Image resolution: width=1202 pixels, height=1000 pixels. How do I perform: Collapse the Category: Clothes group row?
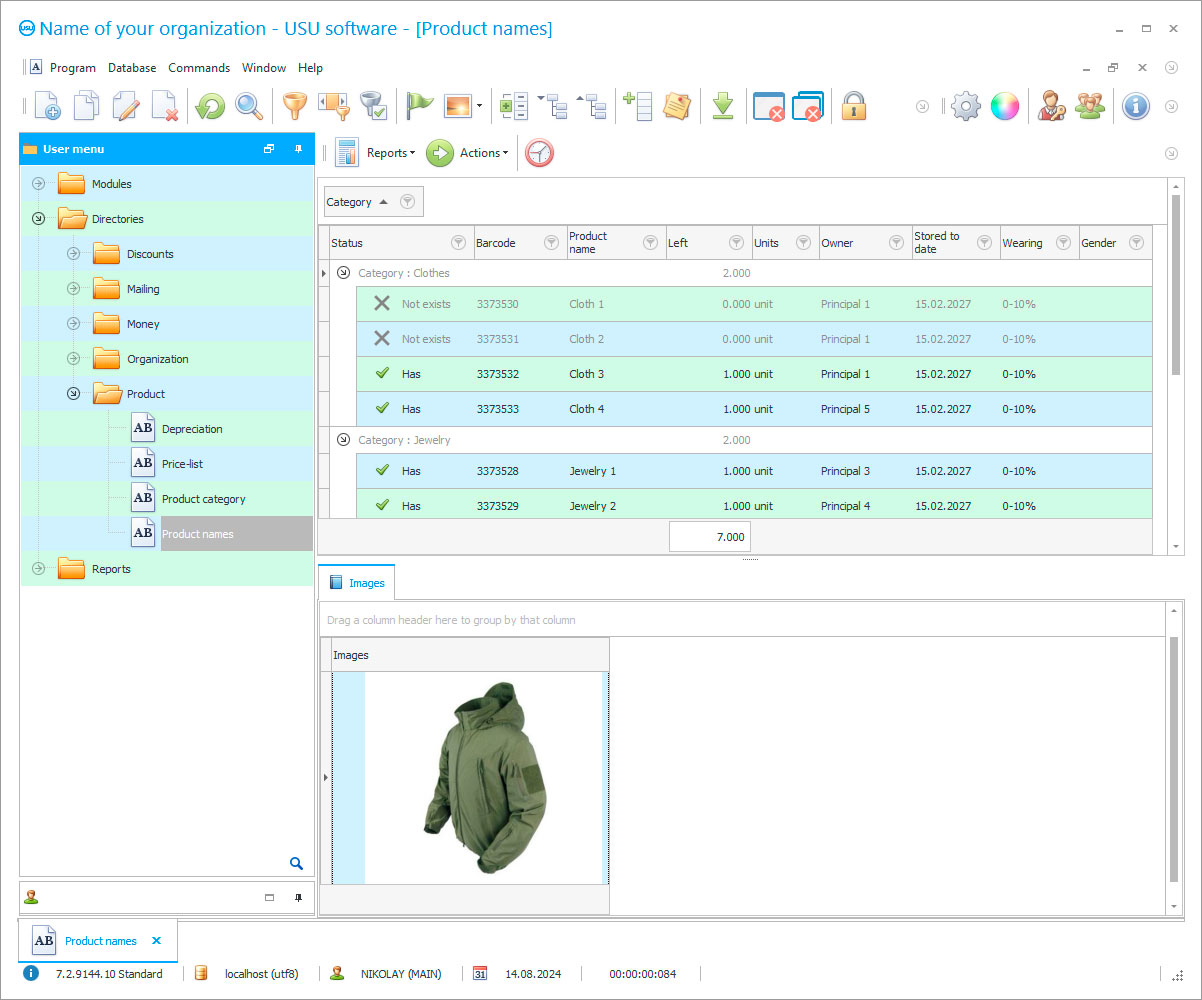(x=343, y=272)
